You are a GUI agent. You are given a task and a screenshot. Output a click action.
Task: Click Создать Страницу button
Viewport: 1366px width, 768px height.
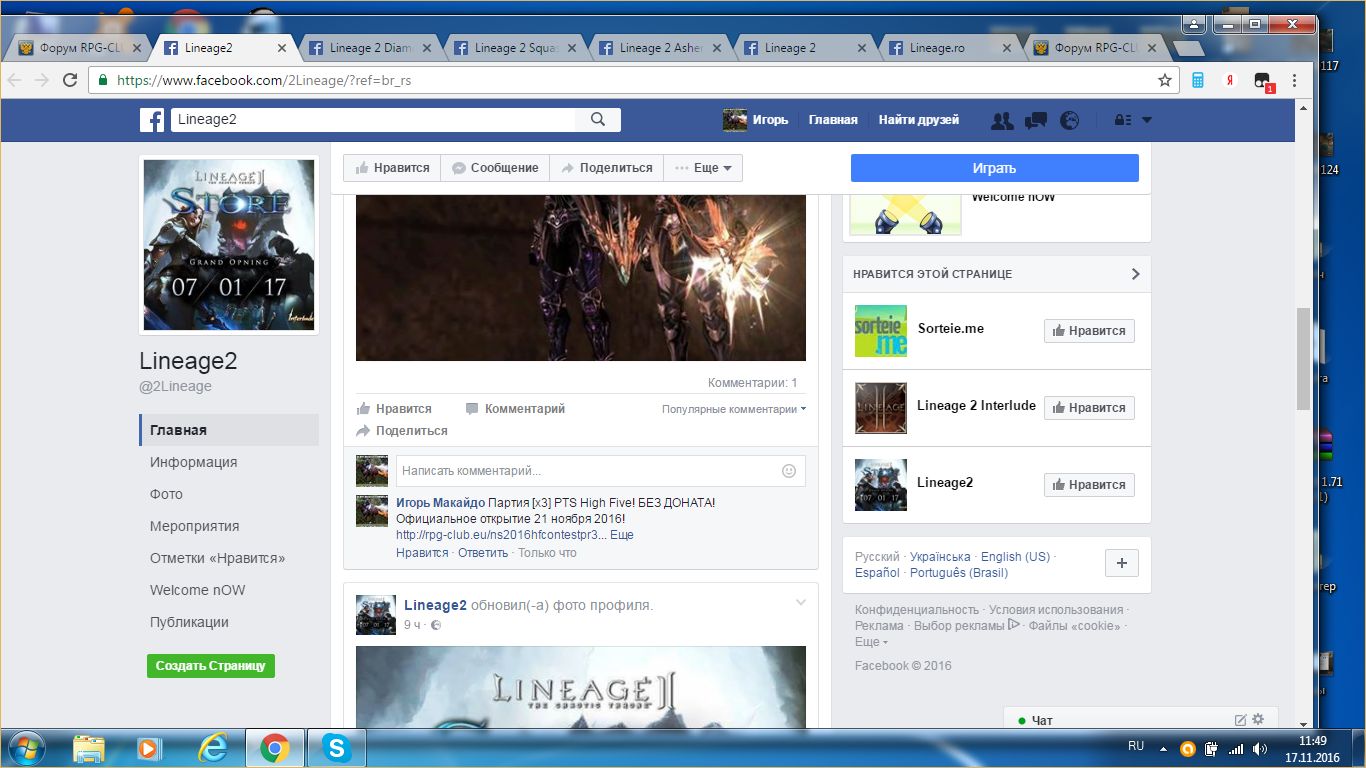pos(210,666)
